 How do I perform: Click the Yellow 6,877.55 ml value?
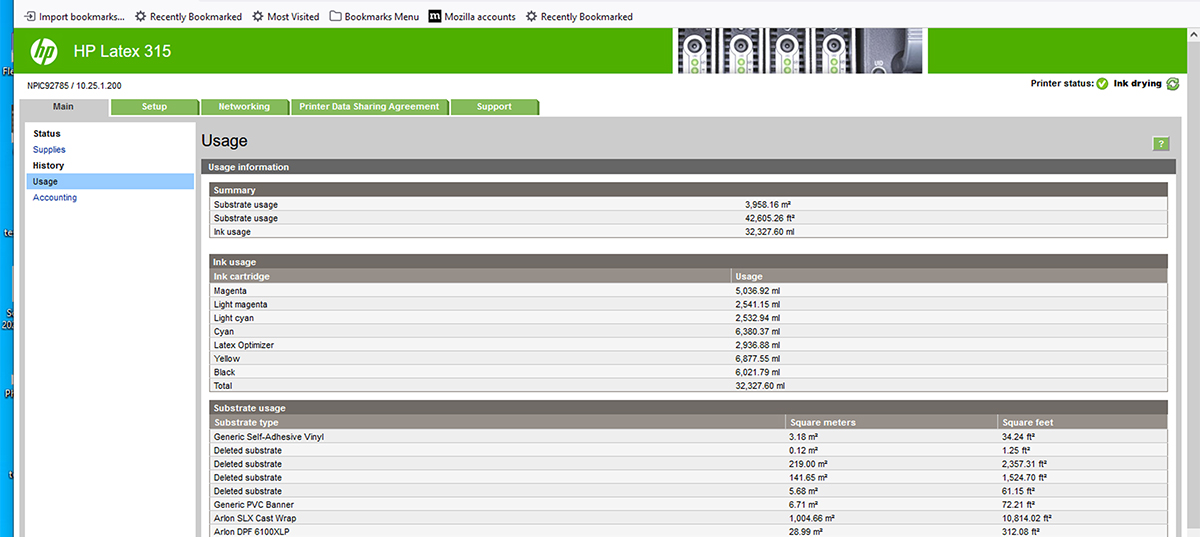click(757, 358)
